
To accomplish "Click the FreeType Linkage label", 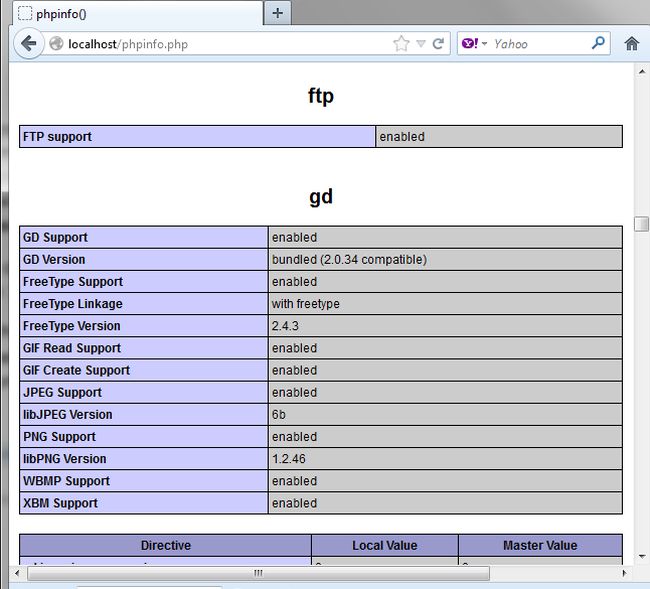I will coord(73,304).
